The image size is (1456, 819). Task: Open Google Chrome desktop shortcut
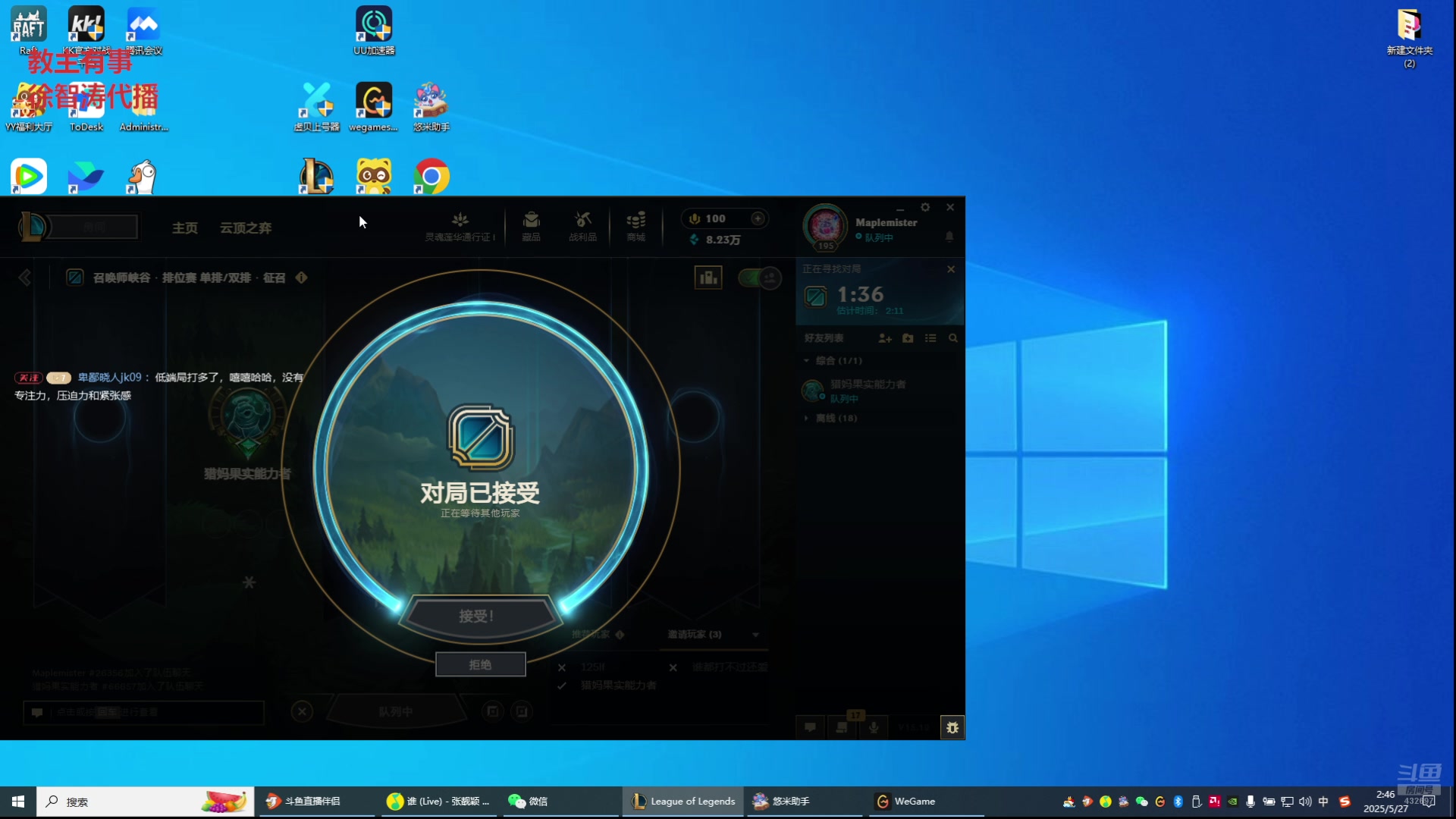pyautogui.click(x=431, y=177)
